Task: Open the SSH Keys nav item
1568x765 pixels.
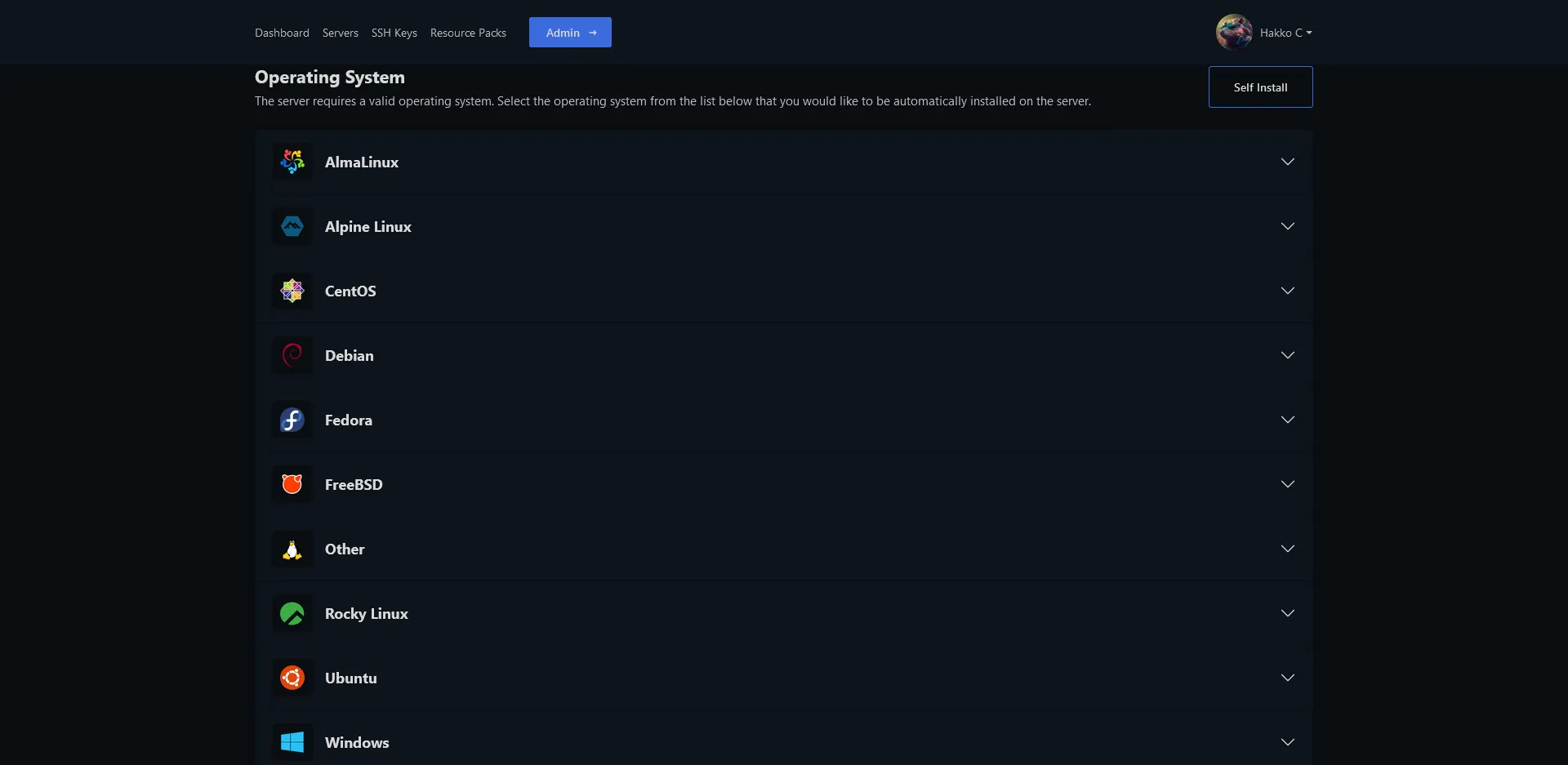Action: (x=394, y=33)
